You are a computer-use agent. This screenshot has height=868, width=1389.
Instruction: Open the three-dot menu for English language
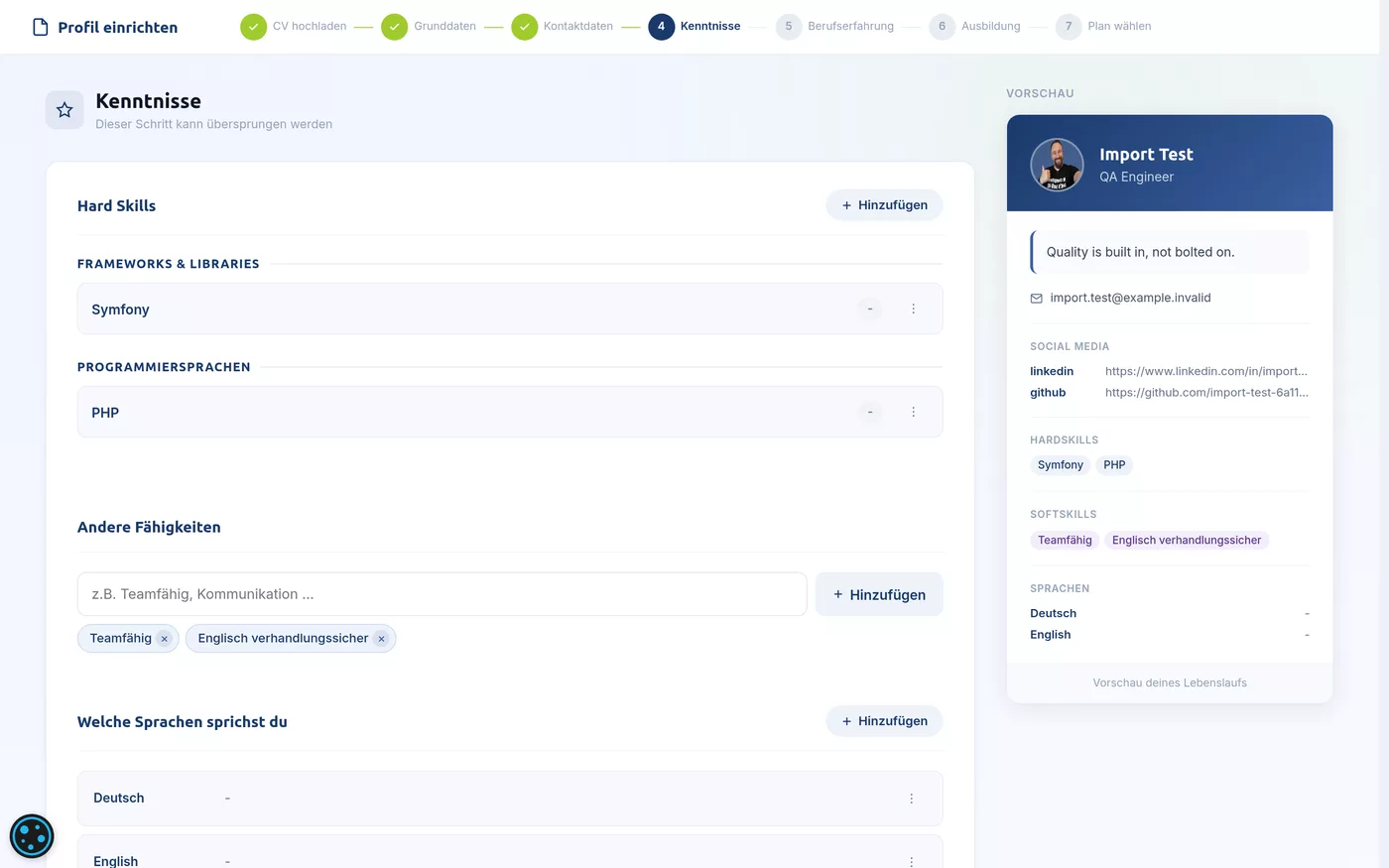(912, 861)
